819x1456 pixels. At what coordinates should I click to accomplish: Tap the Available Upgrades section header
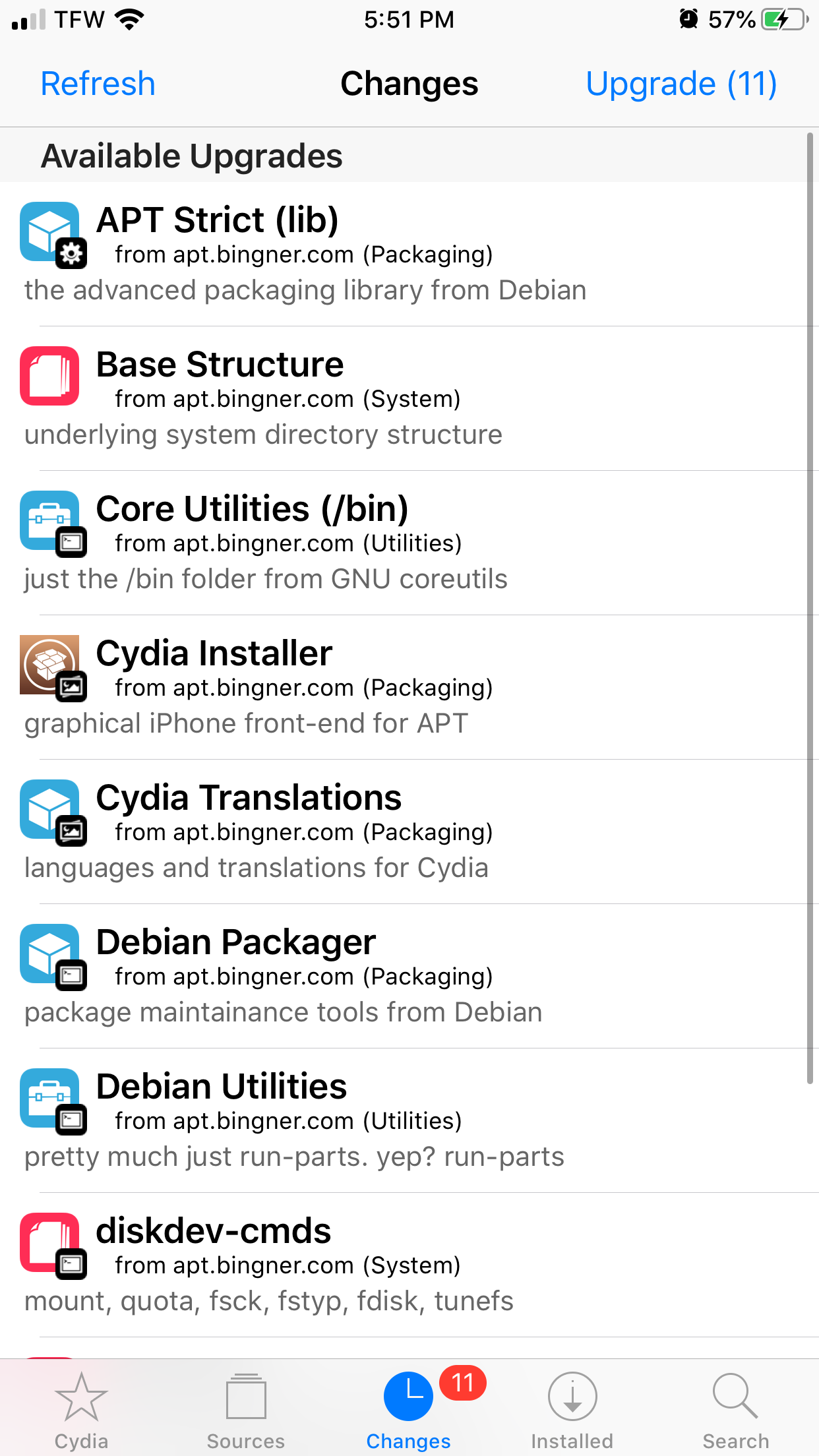tap(191, 155)
